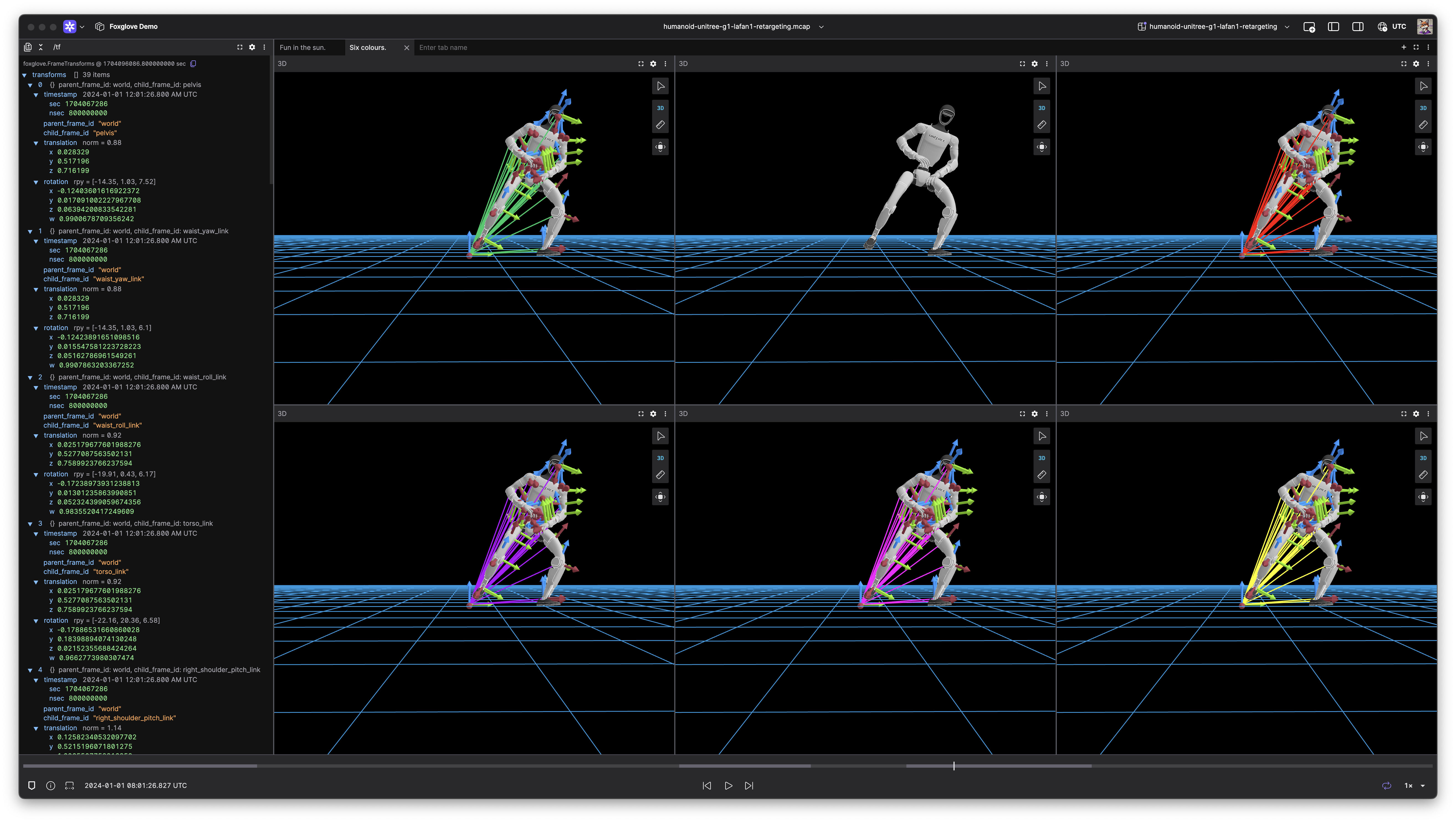Close the 'Six colours.' tab

tap(406, 47)
